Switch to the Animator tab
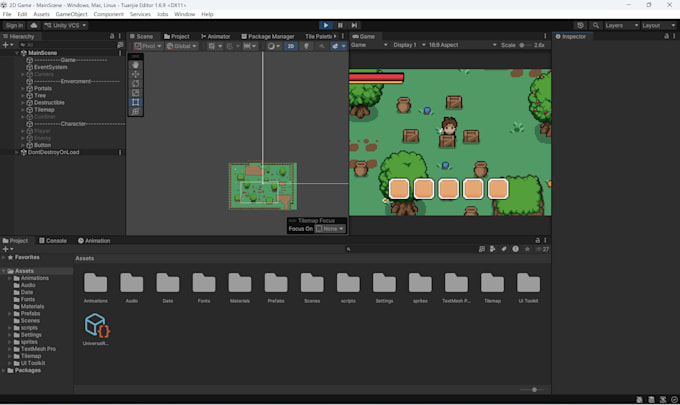This screenshot has height=405, width=680. 215,36
